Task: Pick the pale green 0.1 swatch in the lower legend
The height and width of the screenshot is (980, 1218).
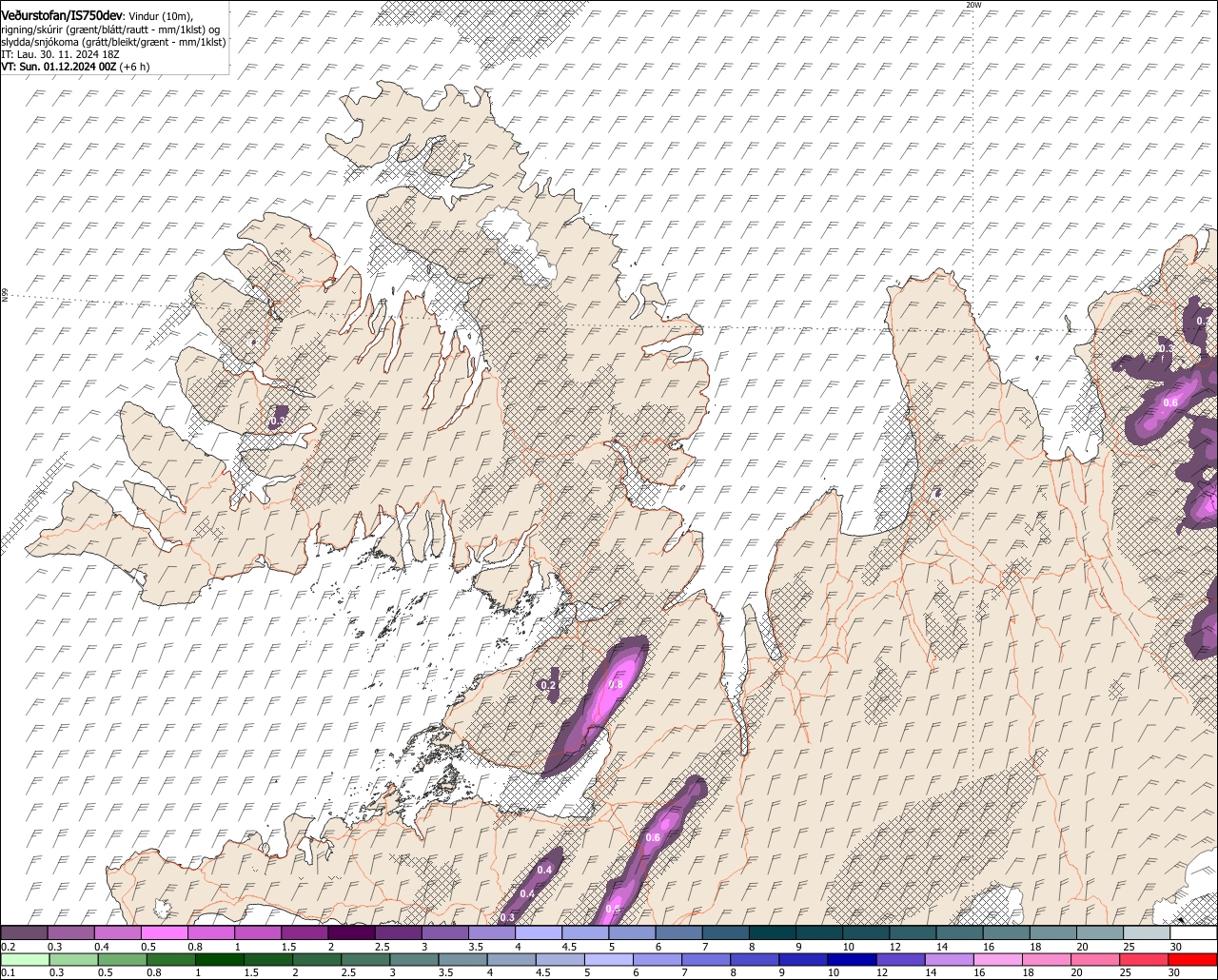Action: (x=25, y=959)
